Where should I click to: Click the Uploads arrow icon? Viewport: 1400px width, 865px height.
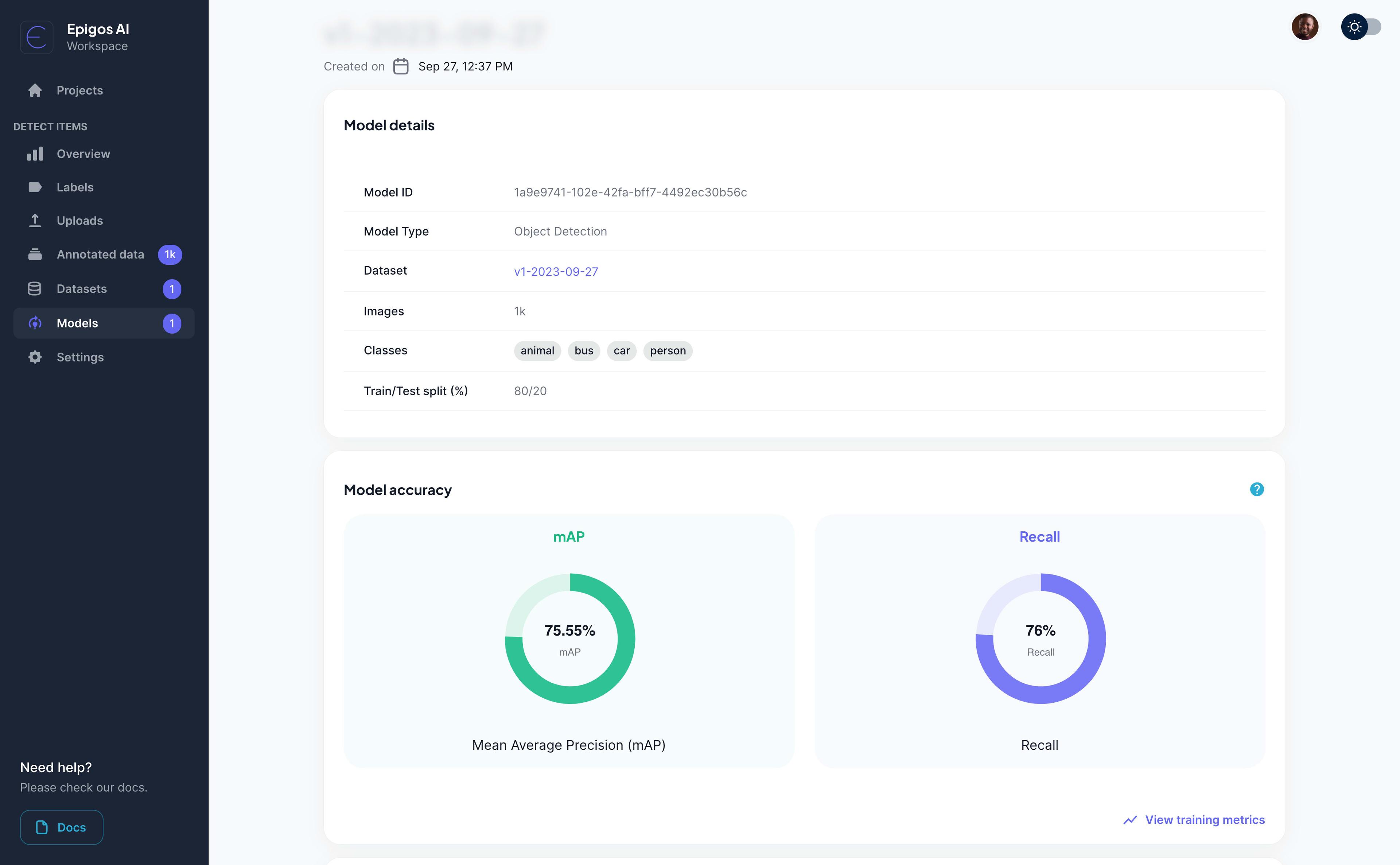click(35, 221)
